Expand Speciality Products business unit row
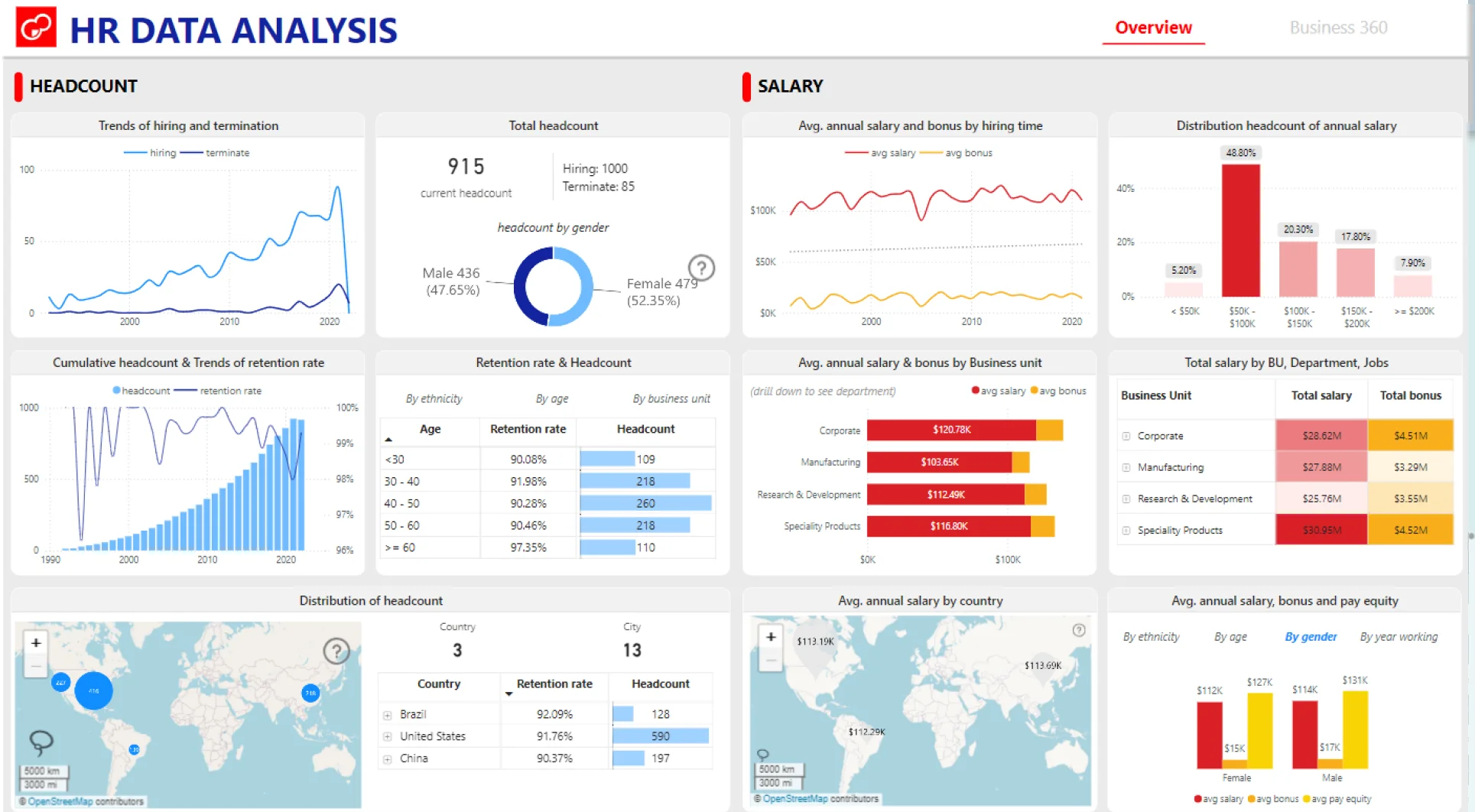1475x812 pixels. pyautogui.click(x=1126, y=530)
